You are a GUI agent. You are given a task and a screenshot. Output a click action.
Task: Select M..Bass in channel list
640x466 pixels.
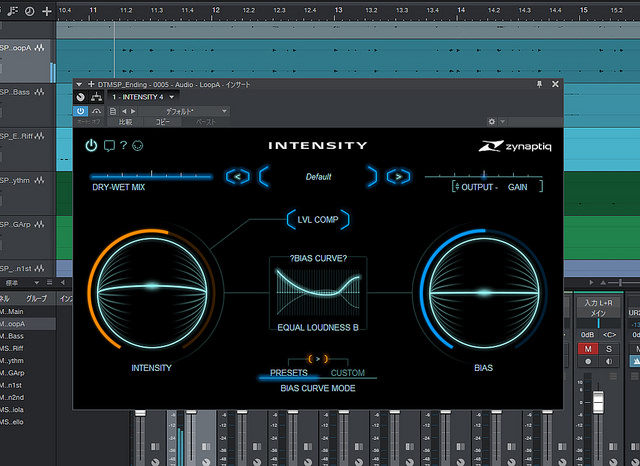(x=28, y=336)
